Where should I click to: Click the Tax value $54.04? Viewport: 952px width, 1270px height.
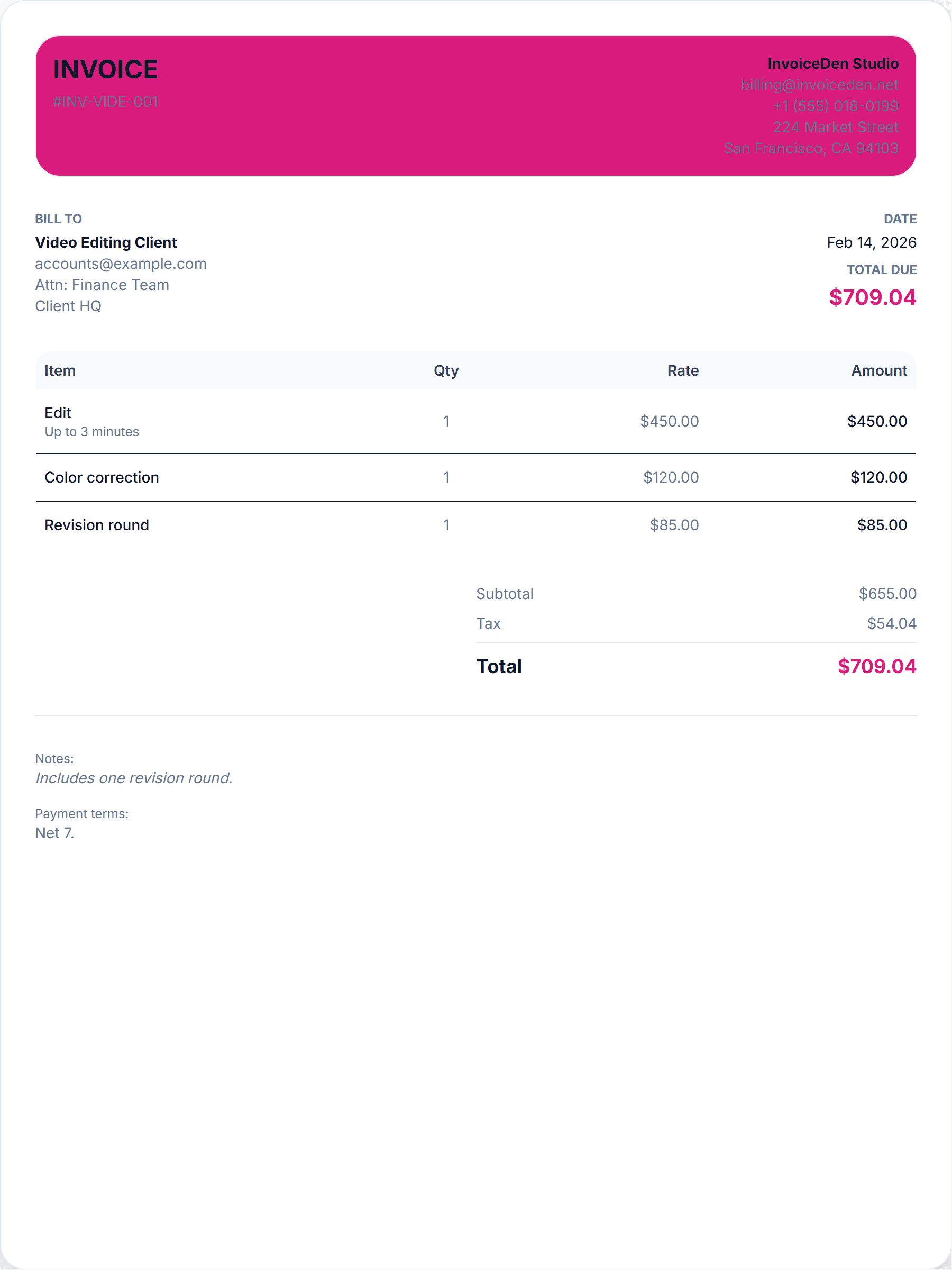(x=891, y=623)
